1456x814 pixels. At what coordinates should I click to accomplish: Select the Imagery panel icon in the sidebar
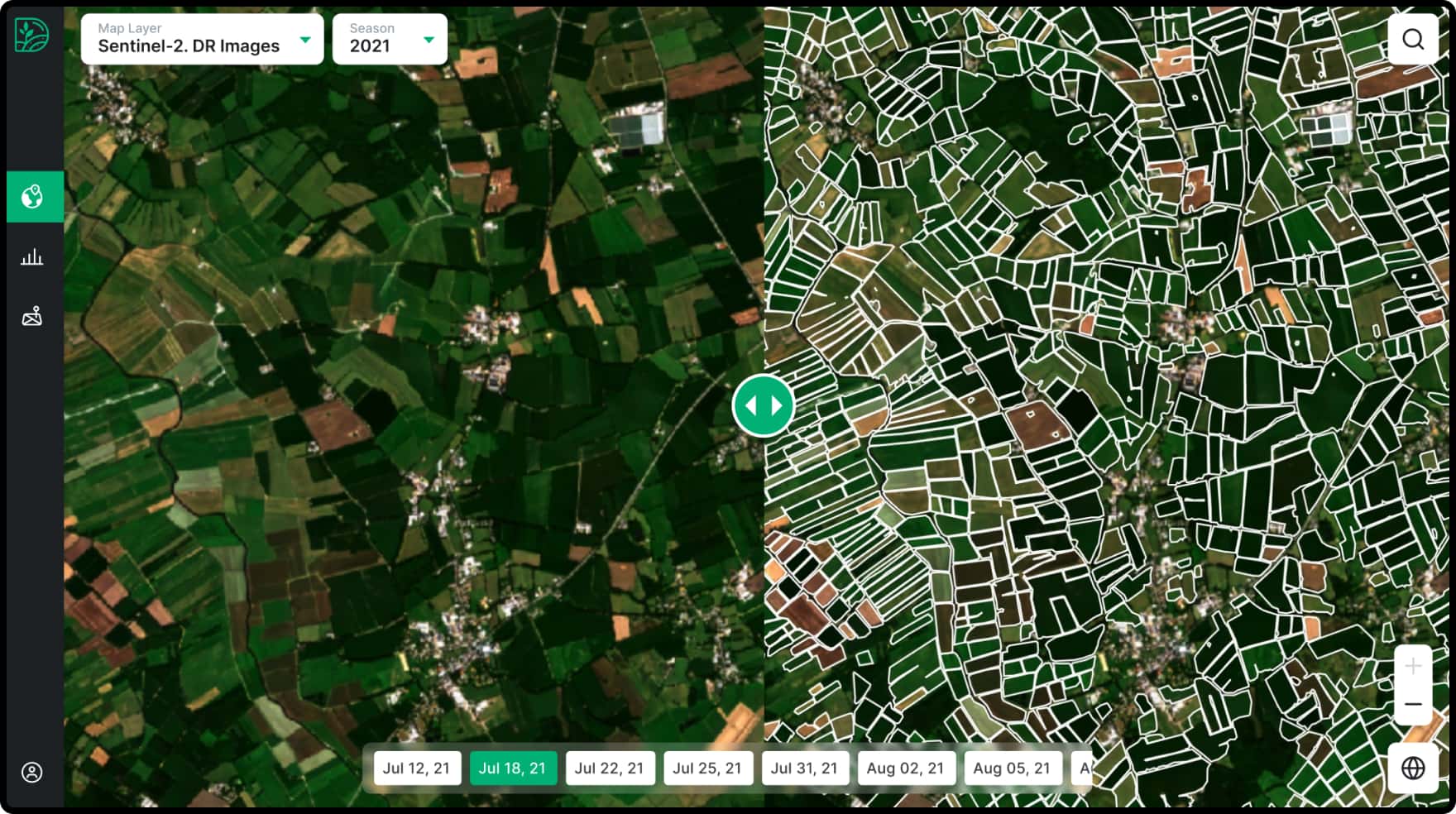(x=31, y=315)
